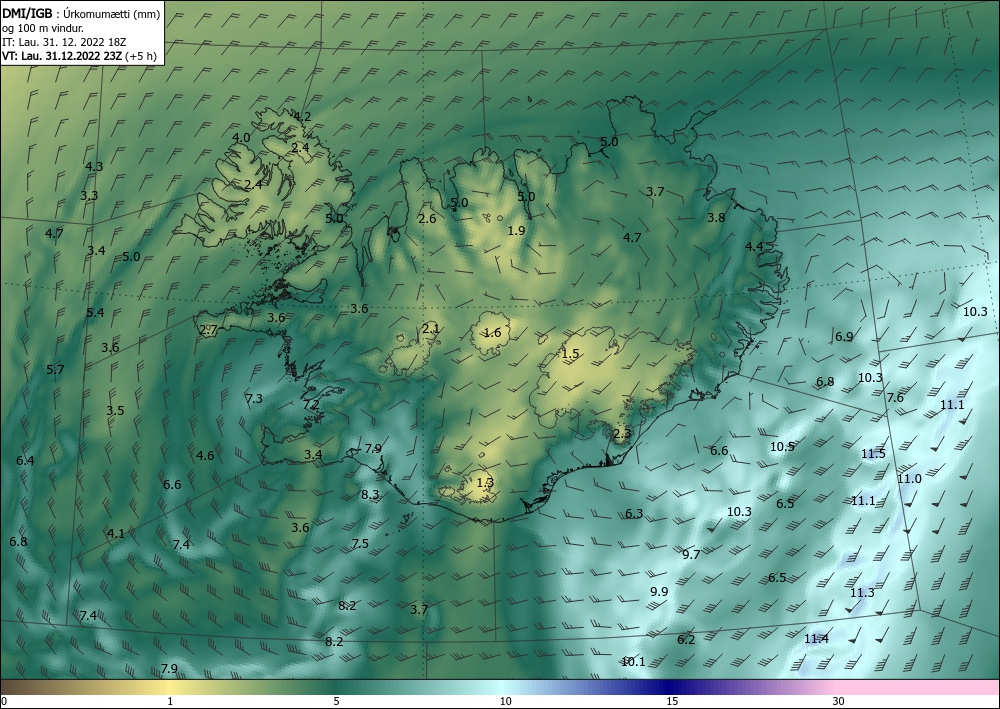This screenshot has width=1000, height=709.
Task: Click the 1.6 value on the glacier
Action: 492,332
